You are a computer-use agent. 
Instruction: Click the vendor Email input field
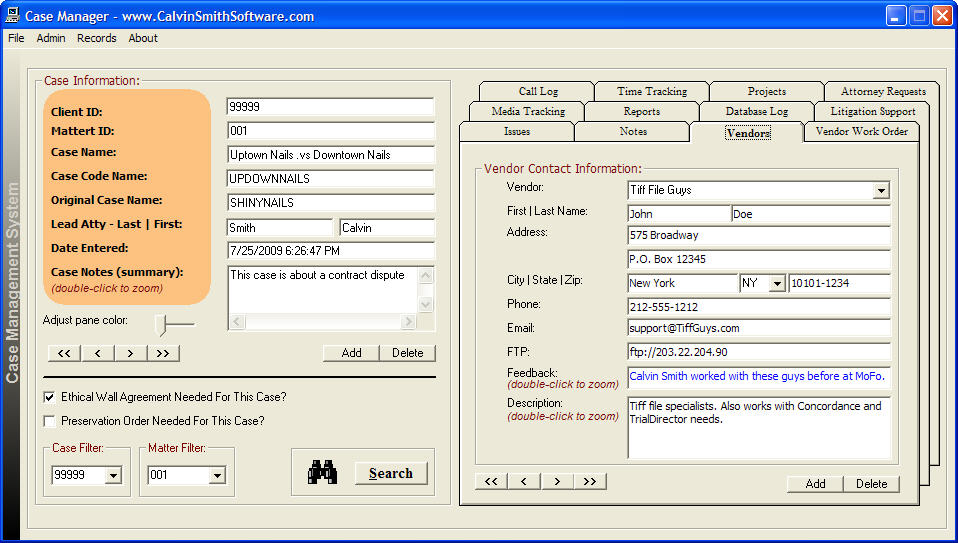[758, 328]
